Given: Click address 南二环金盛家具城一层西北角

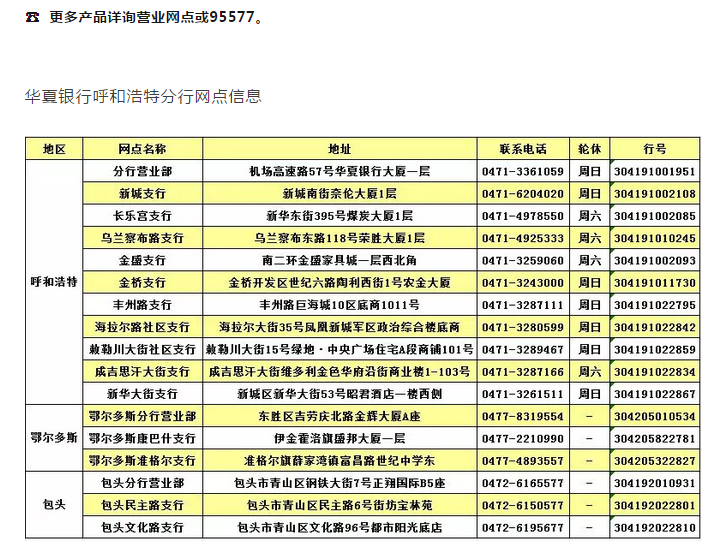Looking at the screenshot, I should [x=340, y=260].
